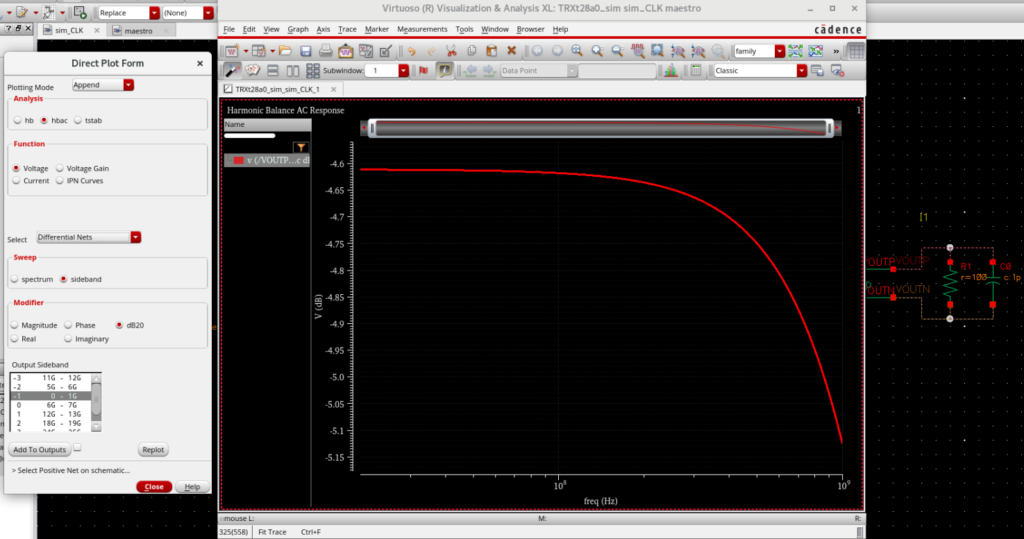This screenshot has width=1024, height=539.
Task: Click the zoom in magnifier icon
Action: pos(597,51)
